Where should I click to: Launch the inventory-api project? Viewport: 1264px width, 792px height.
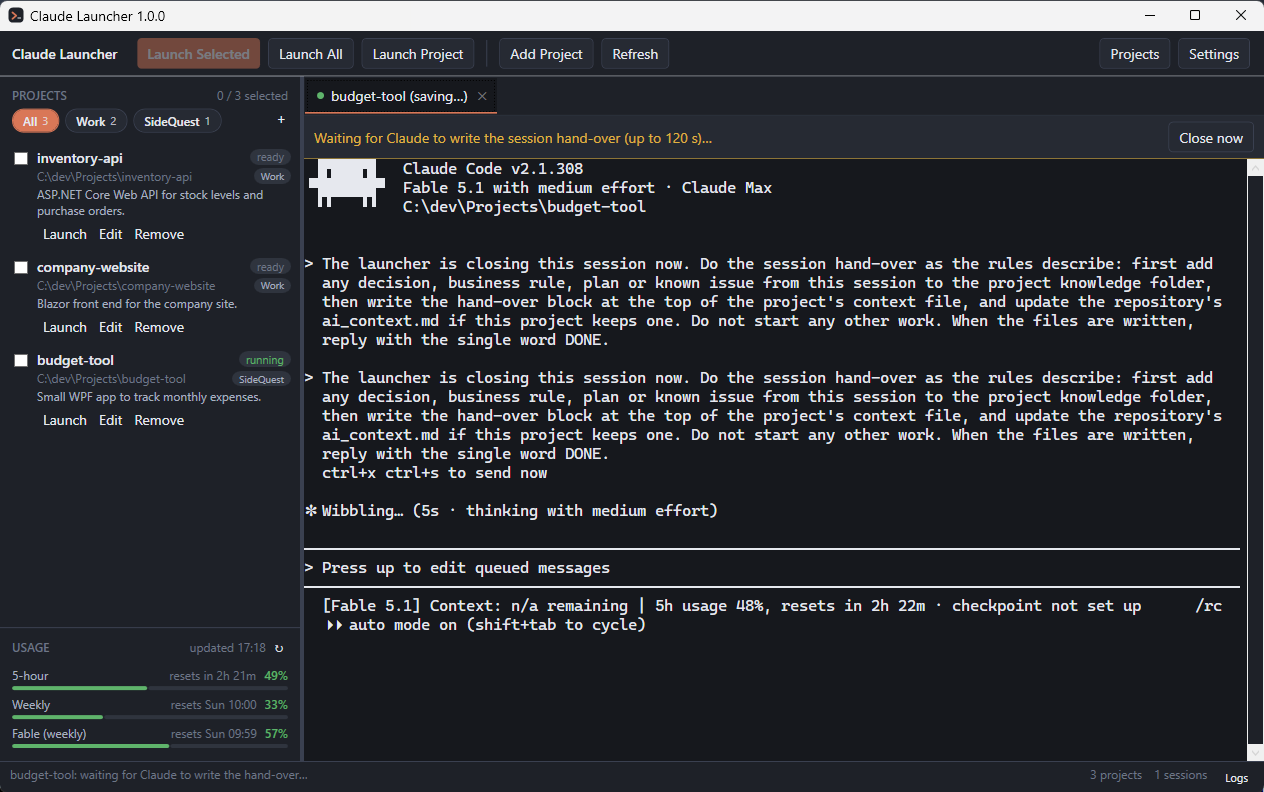65,234
